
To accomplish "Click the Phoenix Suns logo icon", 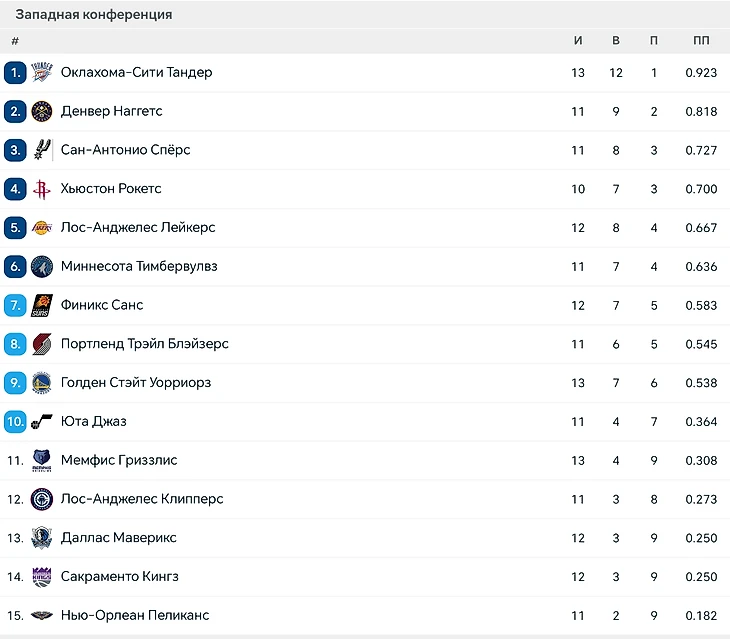I will [41, 305].
